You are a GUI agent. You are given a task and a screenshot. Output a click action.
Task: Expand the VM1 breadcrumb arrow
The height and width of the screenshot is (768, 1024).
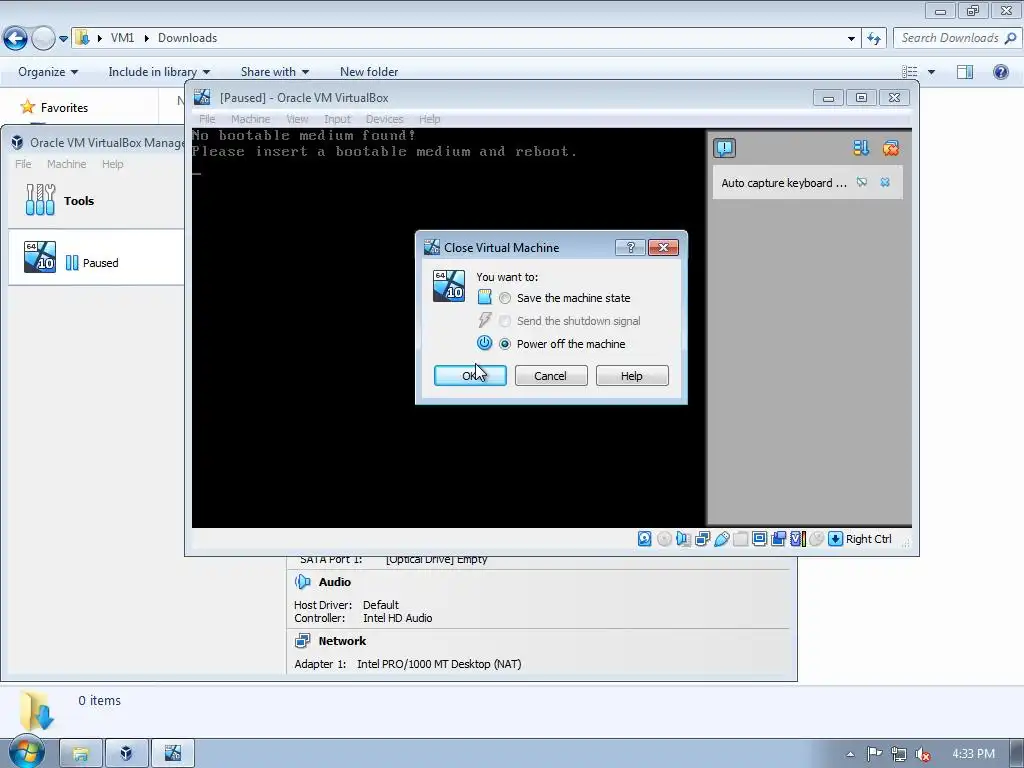(146, 38)
